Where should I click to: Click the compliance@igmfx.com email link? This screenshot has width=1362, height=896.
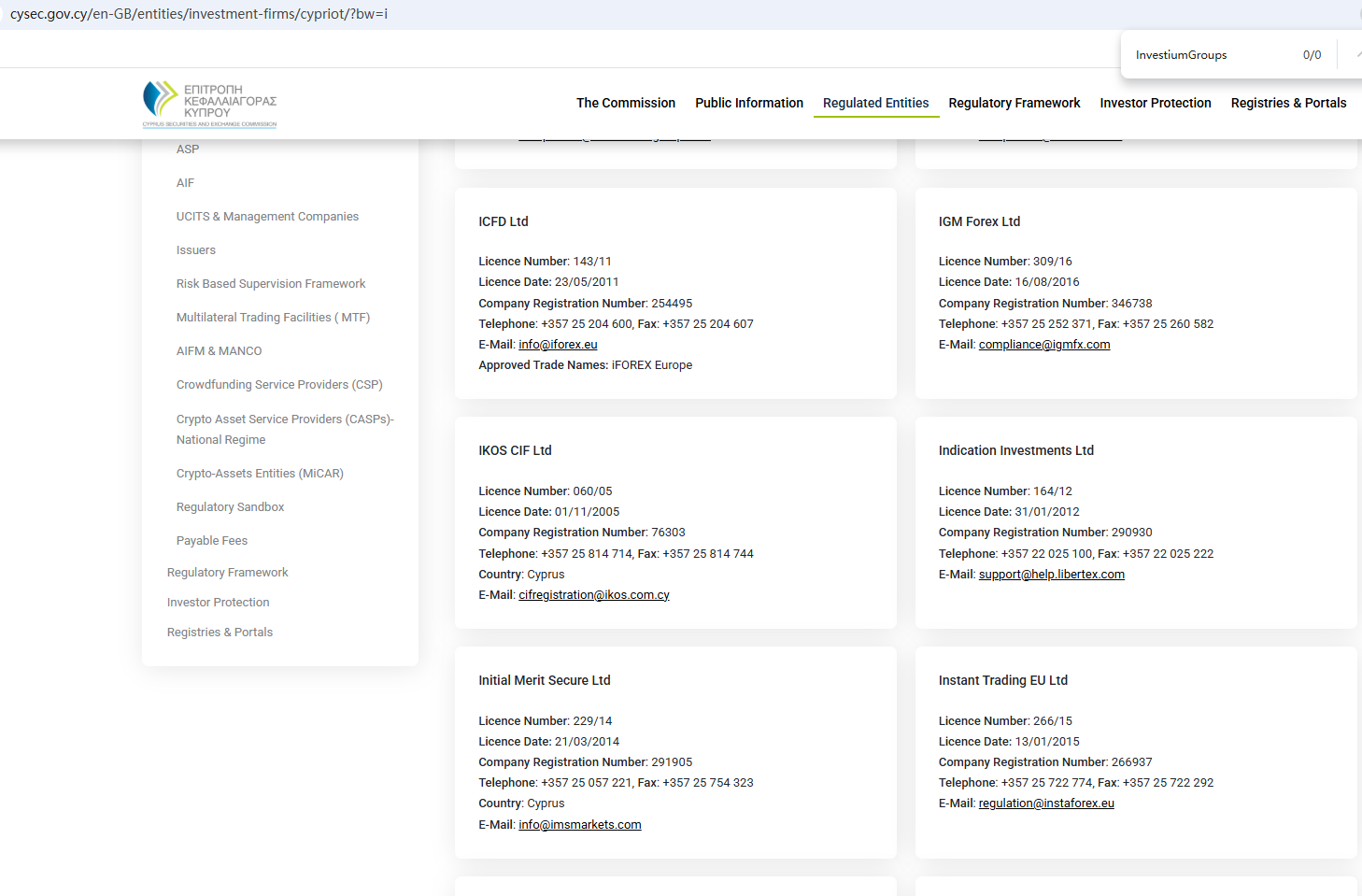(1043, 345)
